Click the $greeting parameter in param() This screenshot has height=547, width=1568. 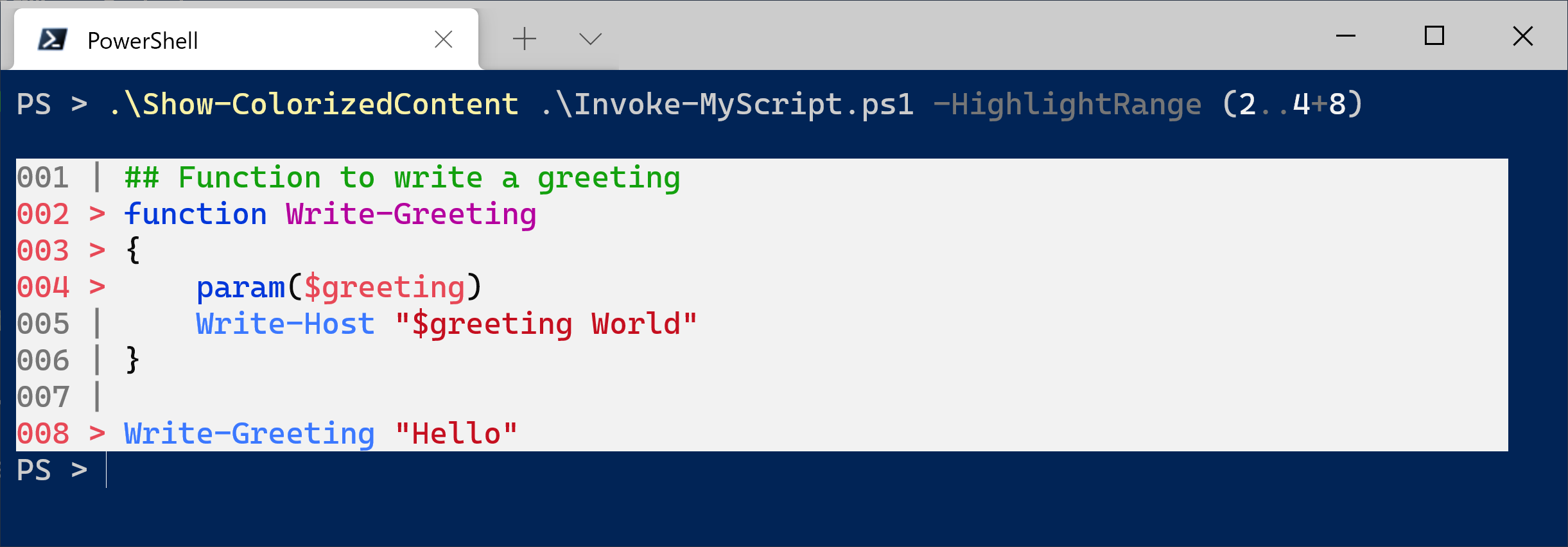coord(384,288)
